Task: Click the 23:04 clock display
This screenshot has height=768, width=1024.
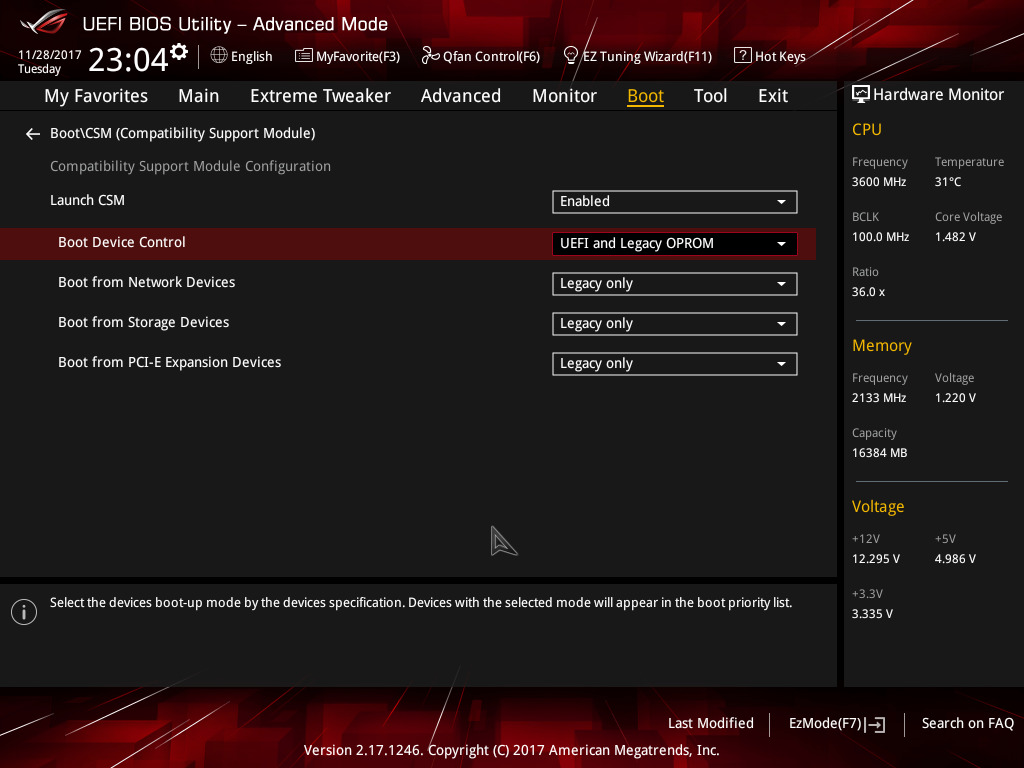Action: tap(129, 59)
